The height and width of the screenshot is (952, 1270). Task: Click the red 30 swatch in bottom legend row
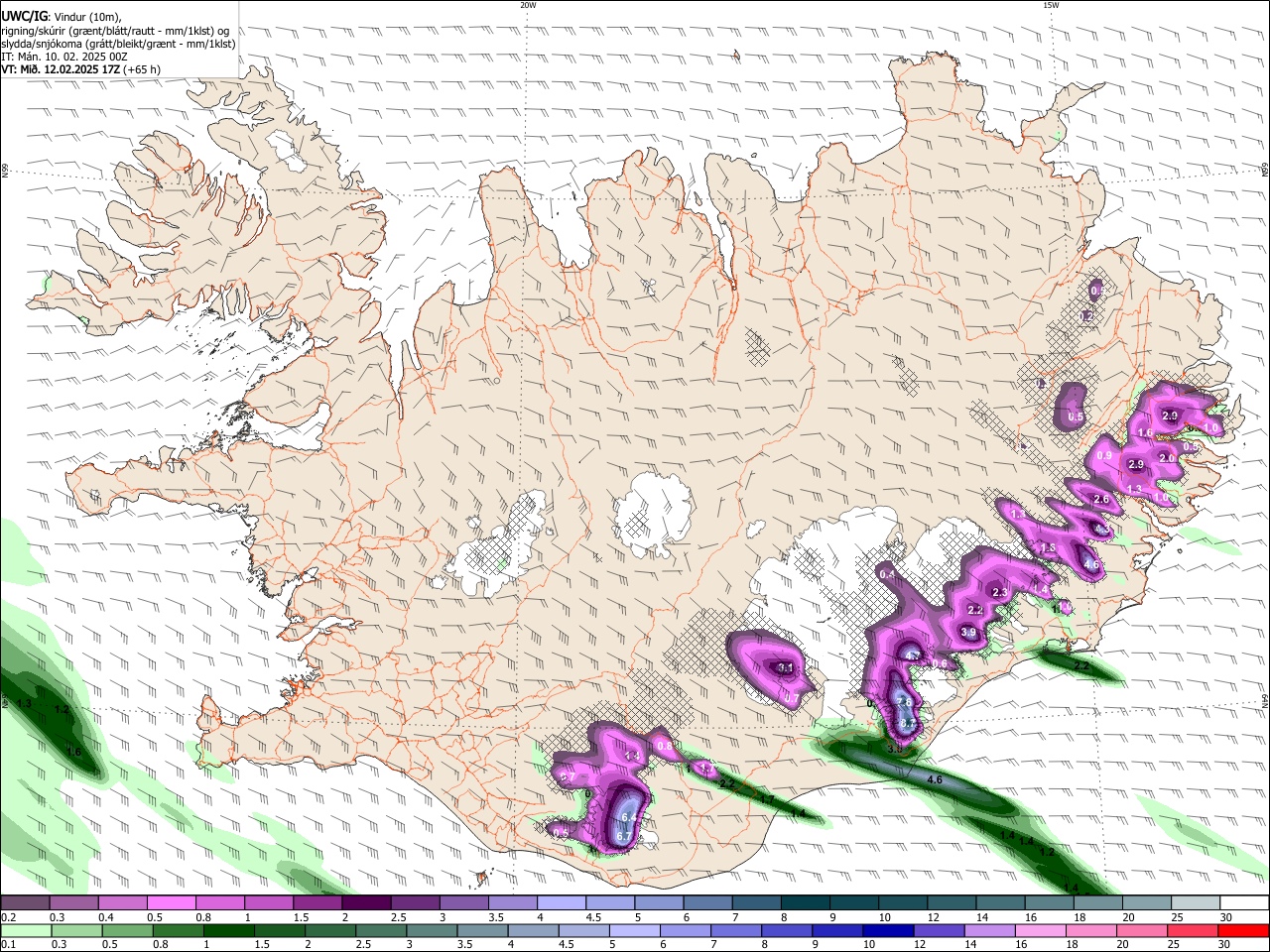tap(1243, 930)
